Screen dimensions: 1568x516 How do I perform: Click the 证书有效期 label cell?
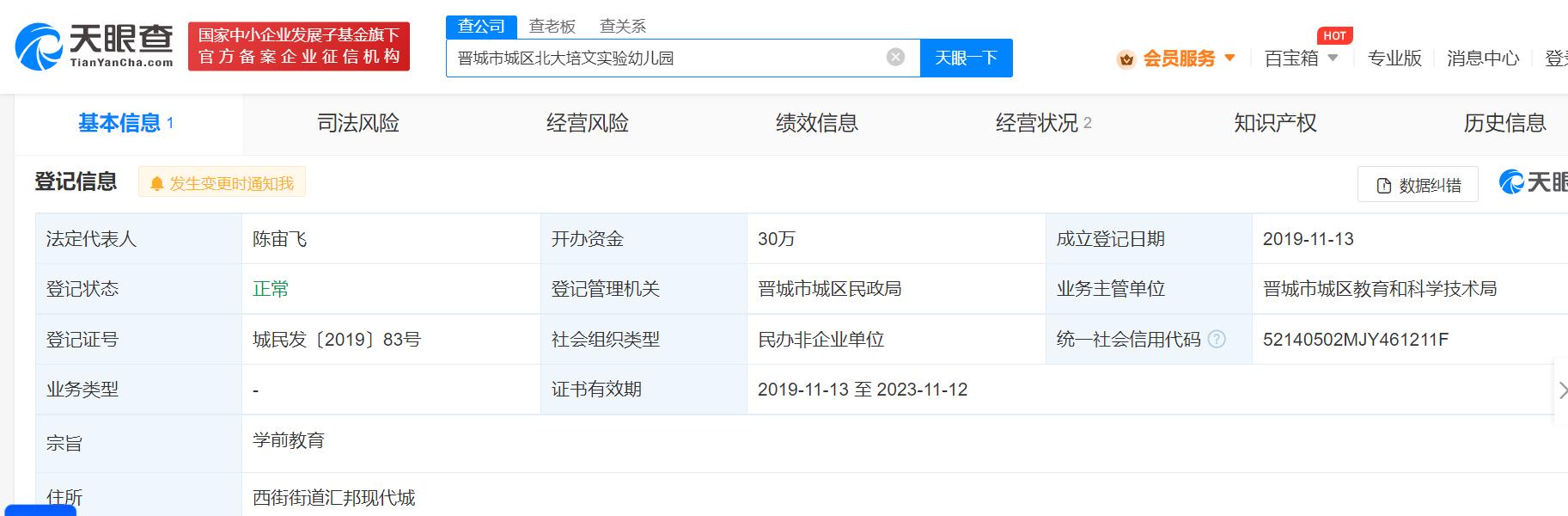coord(644,390)
